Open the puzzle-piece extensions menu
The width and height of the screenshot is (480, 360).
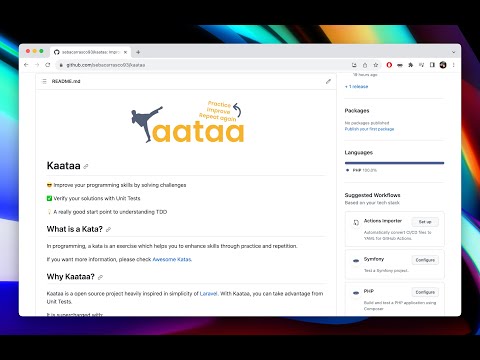411,65
